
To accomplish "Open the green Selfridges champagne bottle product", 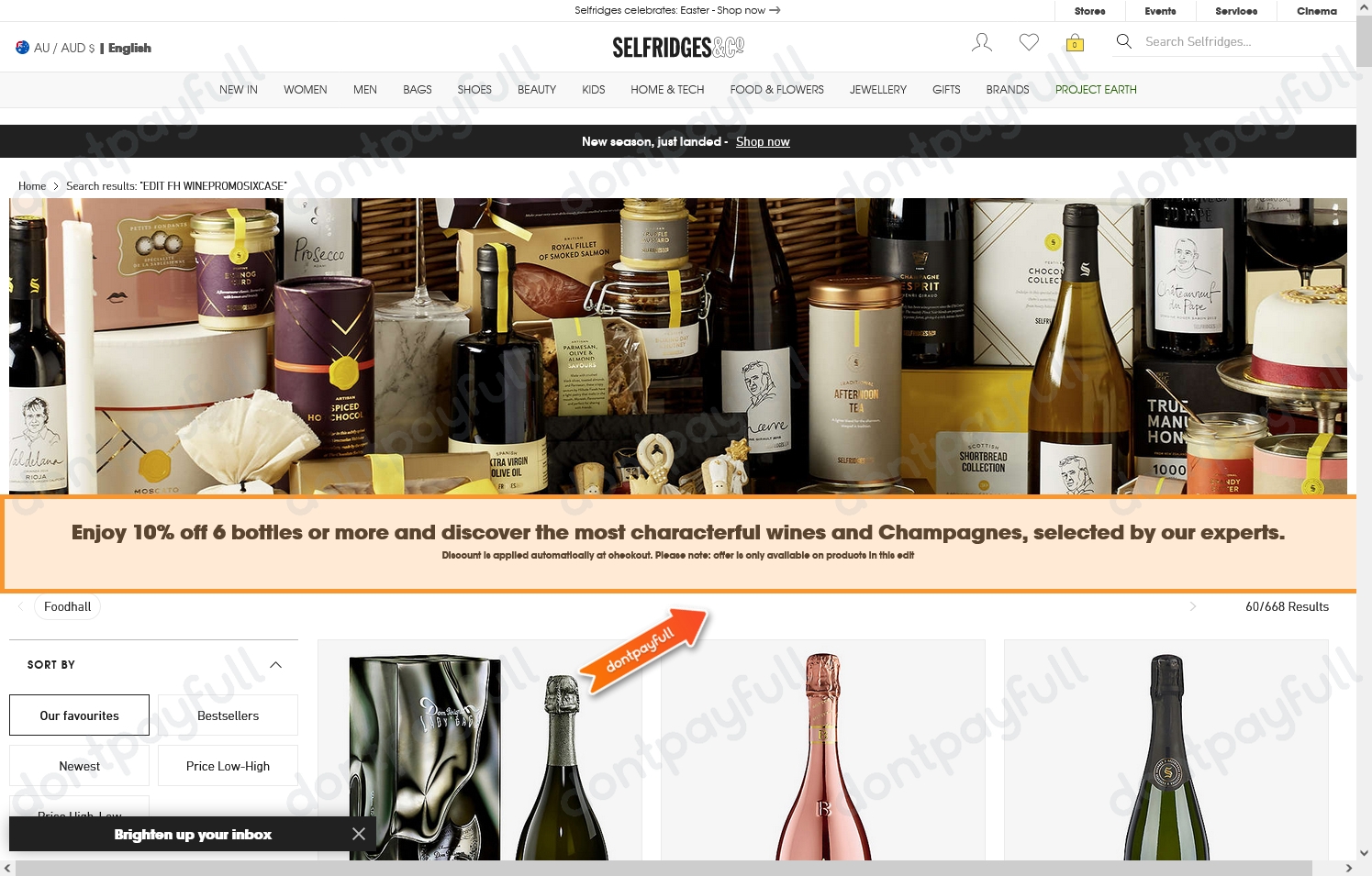I will point(1166,752).
